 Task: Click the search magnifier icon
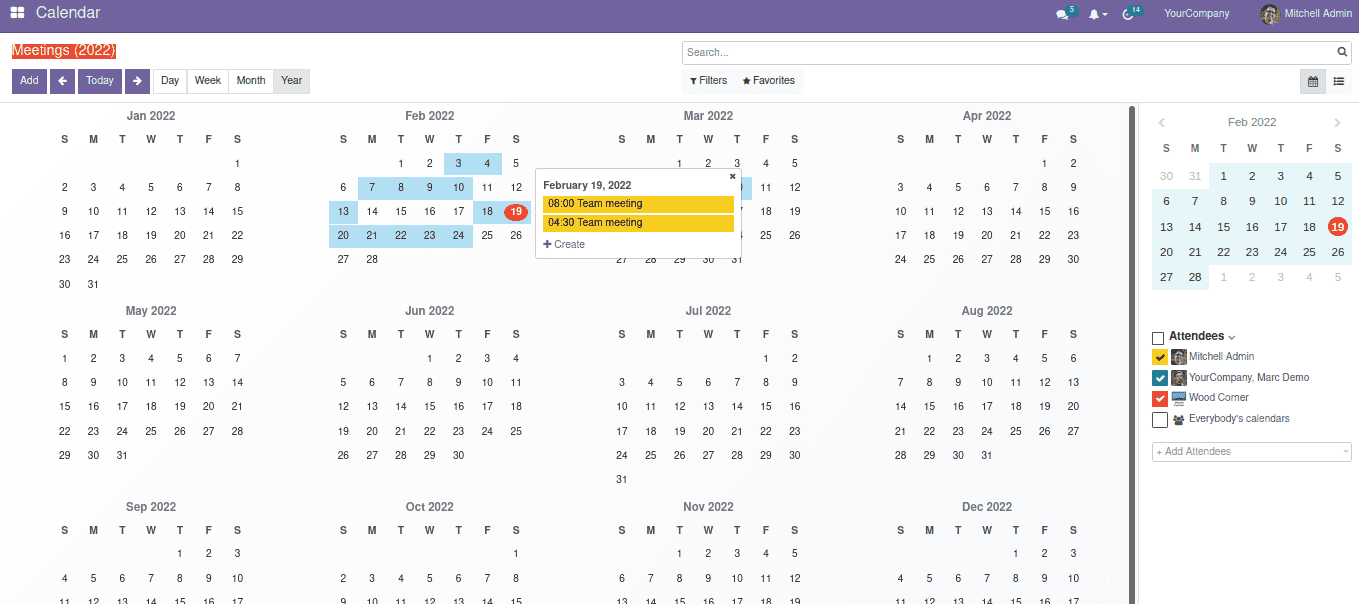[1343, 52]
